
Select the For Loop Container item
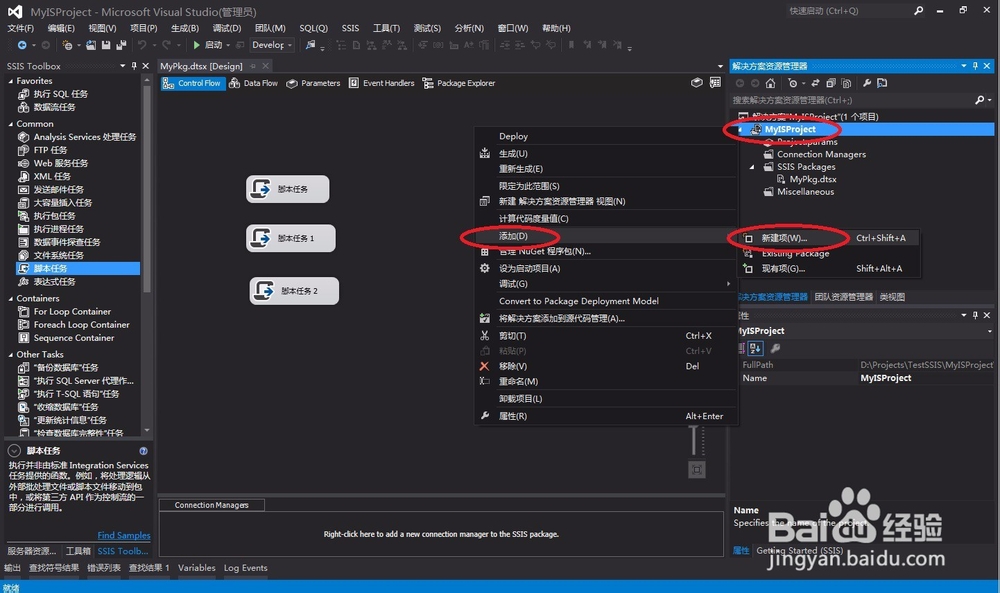72,312
